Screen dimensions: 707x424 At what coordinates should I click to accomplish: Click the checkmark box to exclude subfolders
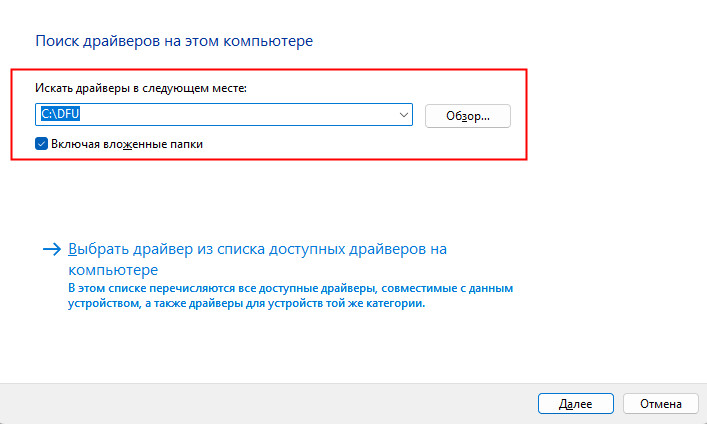click(41, 144)
